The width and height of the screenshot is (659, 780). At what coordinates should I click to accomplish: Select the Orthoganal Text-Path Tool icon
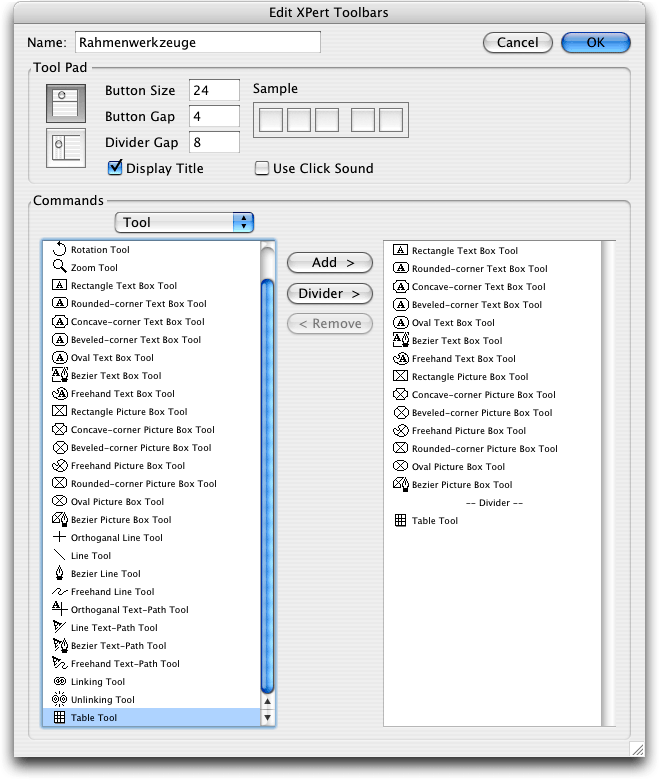click(59, 608)
